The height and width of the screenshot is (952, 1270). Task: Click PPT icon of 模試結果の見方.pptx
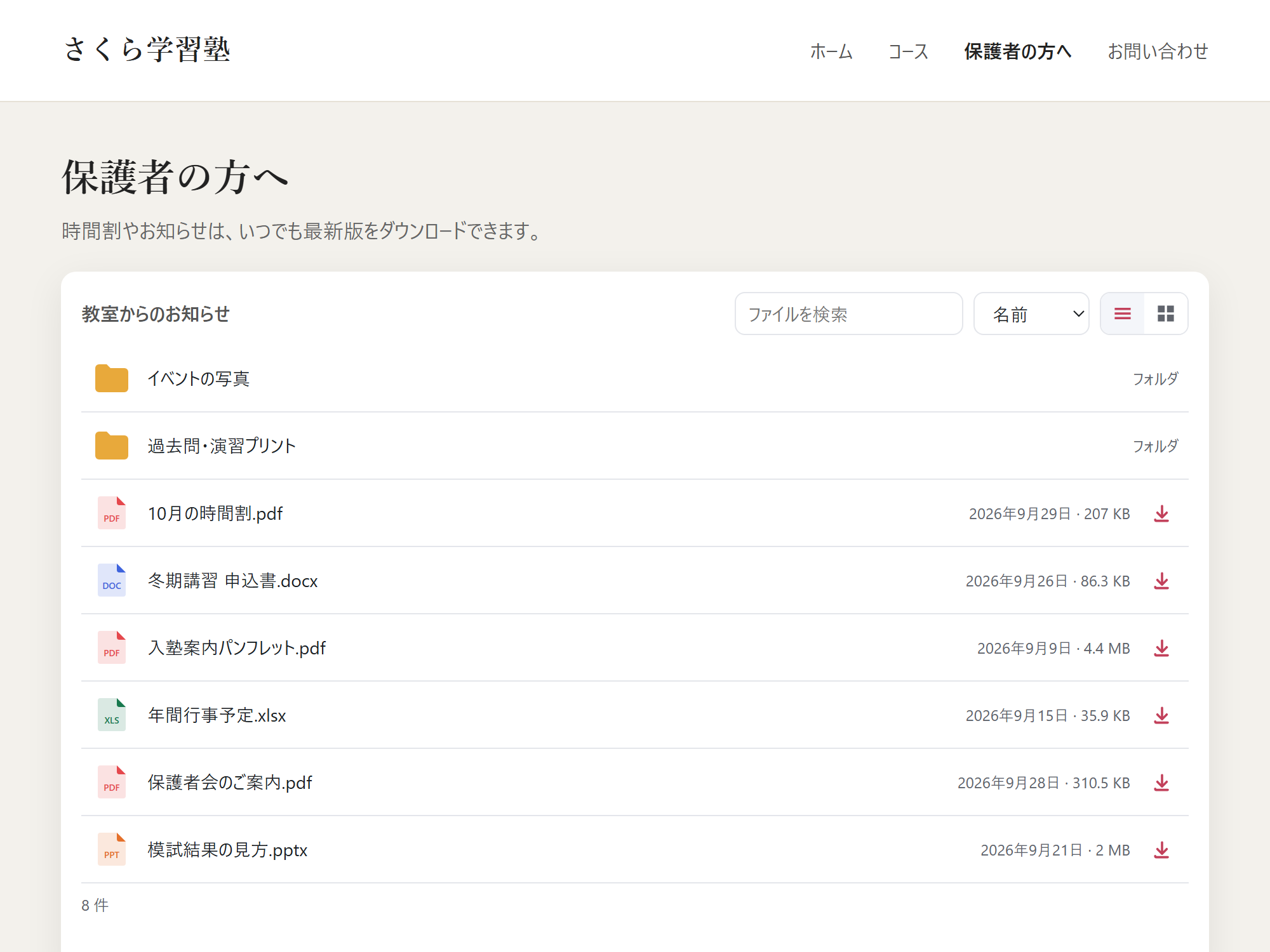coord(112,849)
